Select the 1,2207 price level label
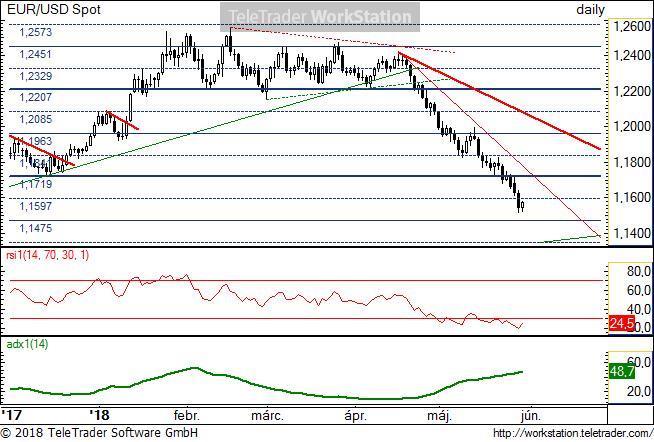Screen dimensions: 654x442 coord(36,97)
